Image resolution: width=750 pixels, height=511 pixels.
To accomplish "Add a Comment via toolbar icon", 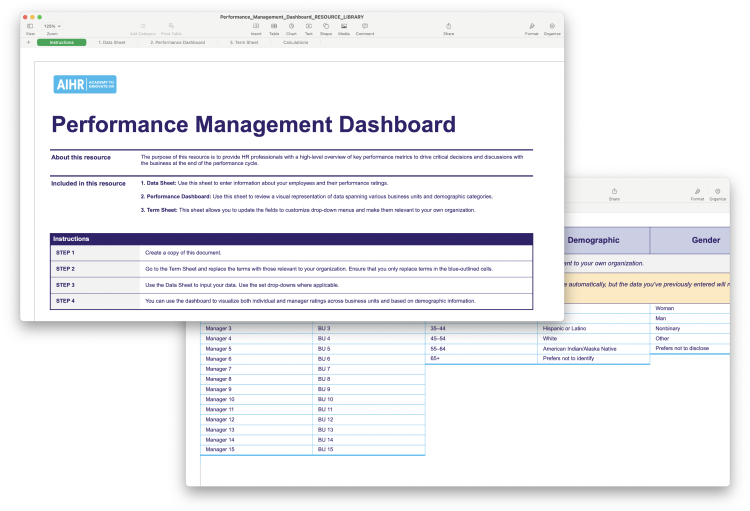I will coord(365,27).
